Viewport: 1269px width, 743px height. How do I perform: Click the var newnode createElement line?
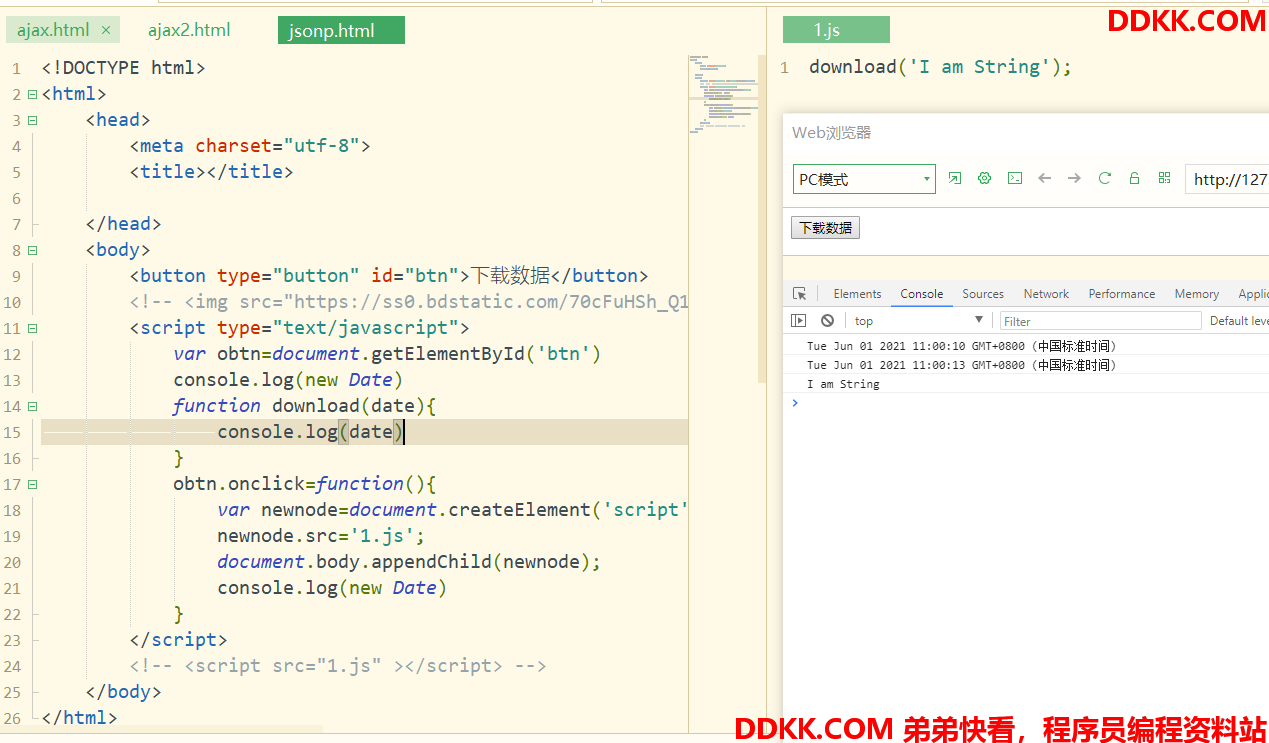(453, 510)
